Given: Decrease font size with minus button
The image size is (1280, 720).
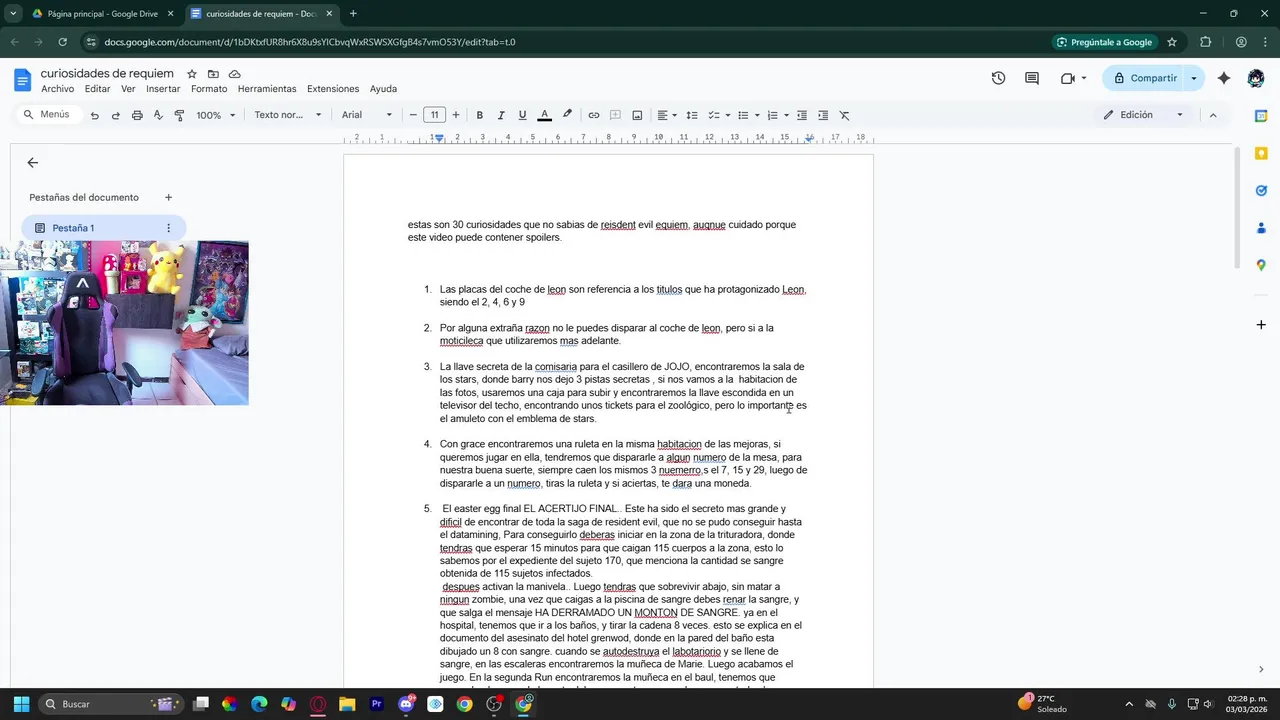Looking at the screenshot, I should click(413, 115).
